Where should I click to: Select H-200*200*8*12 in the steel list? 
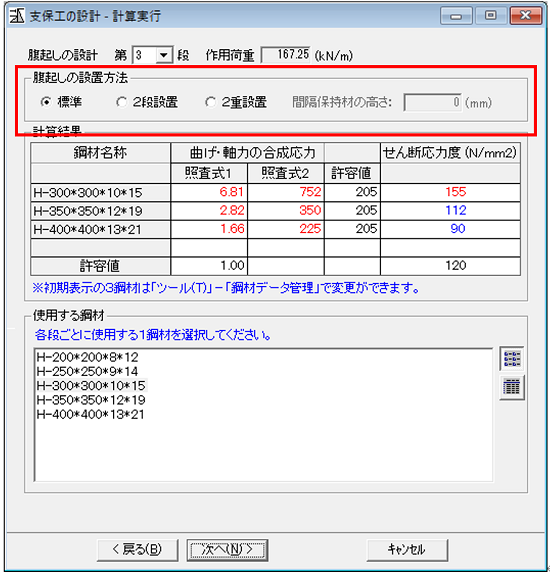click(x=88, y=357)
